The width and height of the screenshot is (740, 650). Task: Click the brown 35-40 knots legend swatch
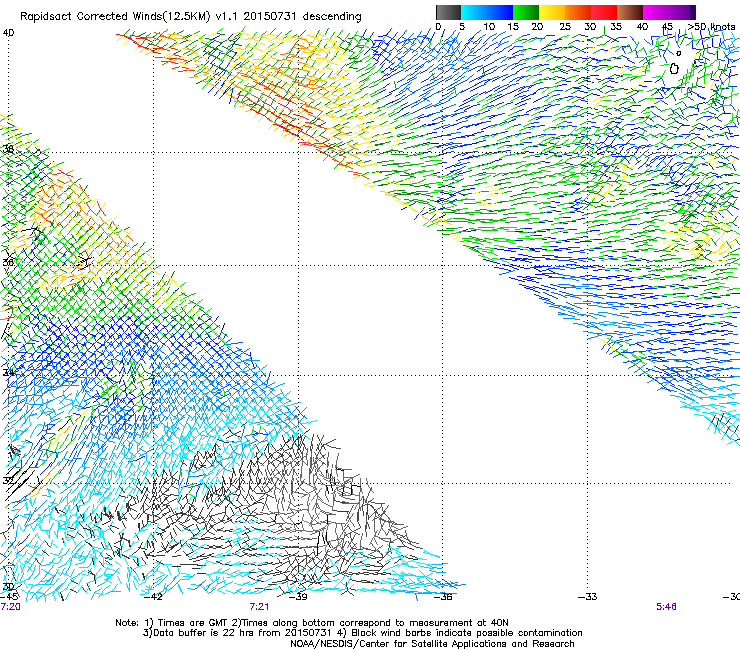[x=630, y=12]
